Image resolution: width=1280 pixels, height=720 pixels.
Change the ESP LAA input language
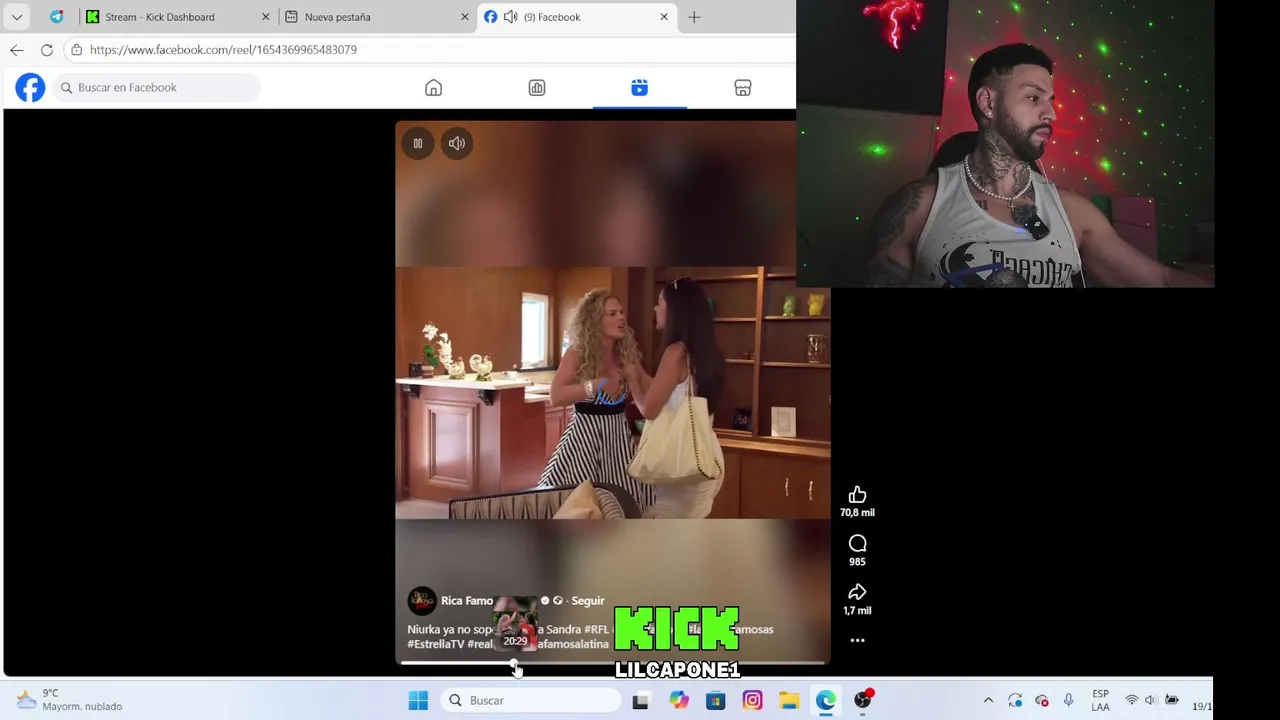tap(1100, 700)
